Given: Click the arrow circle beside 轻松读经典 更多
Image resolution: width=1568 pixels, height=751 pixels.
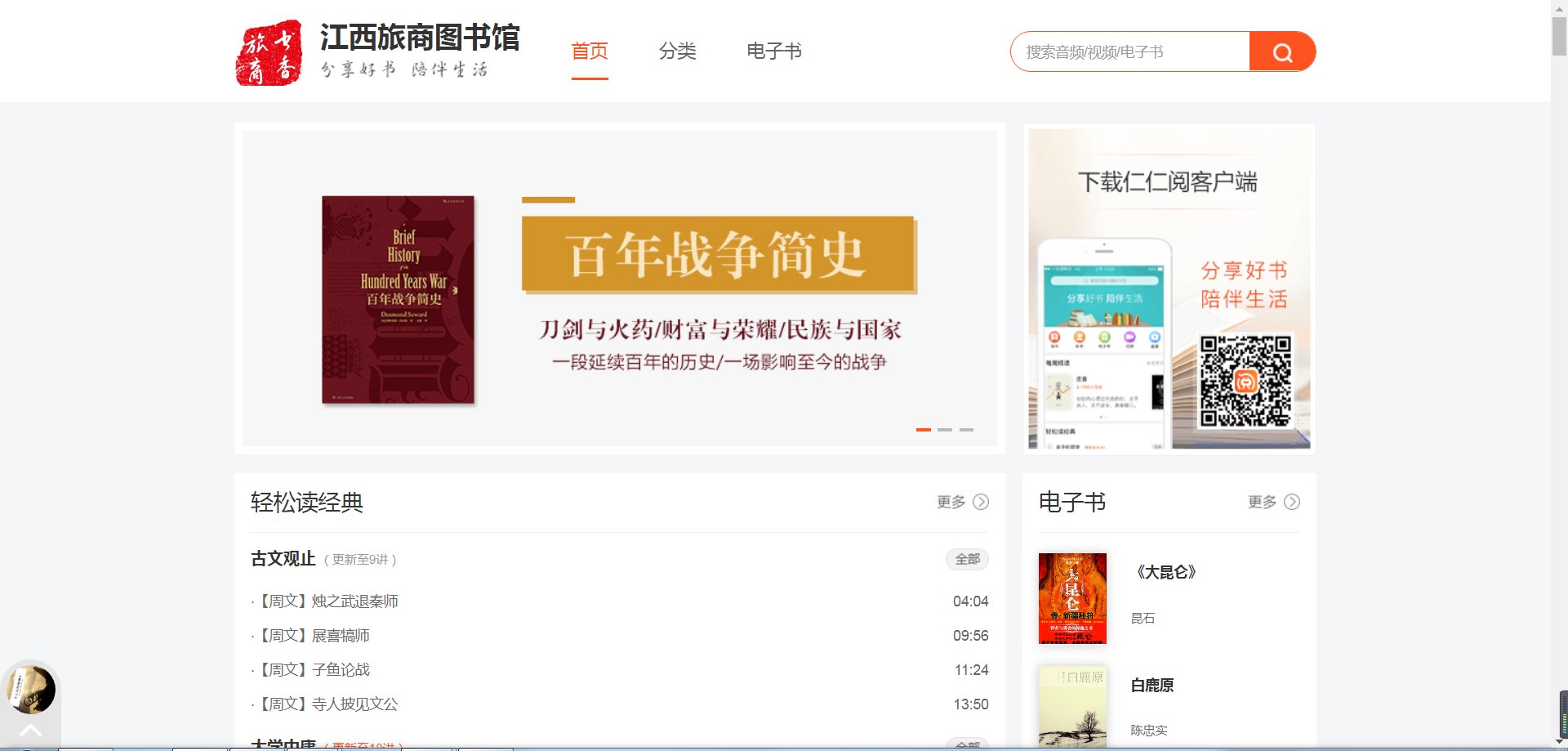Looking at the screenshot, I should click(981, 502).
